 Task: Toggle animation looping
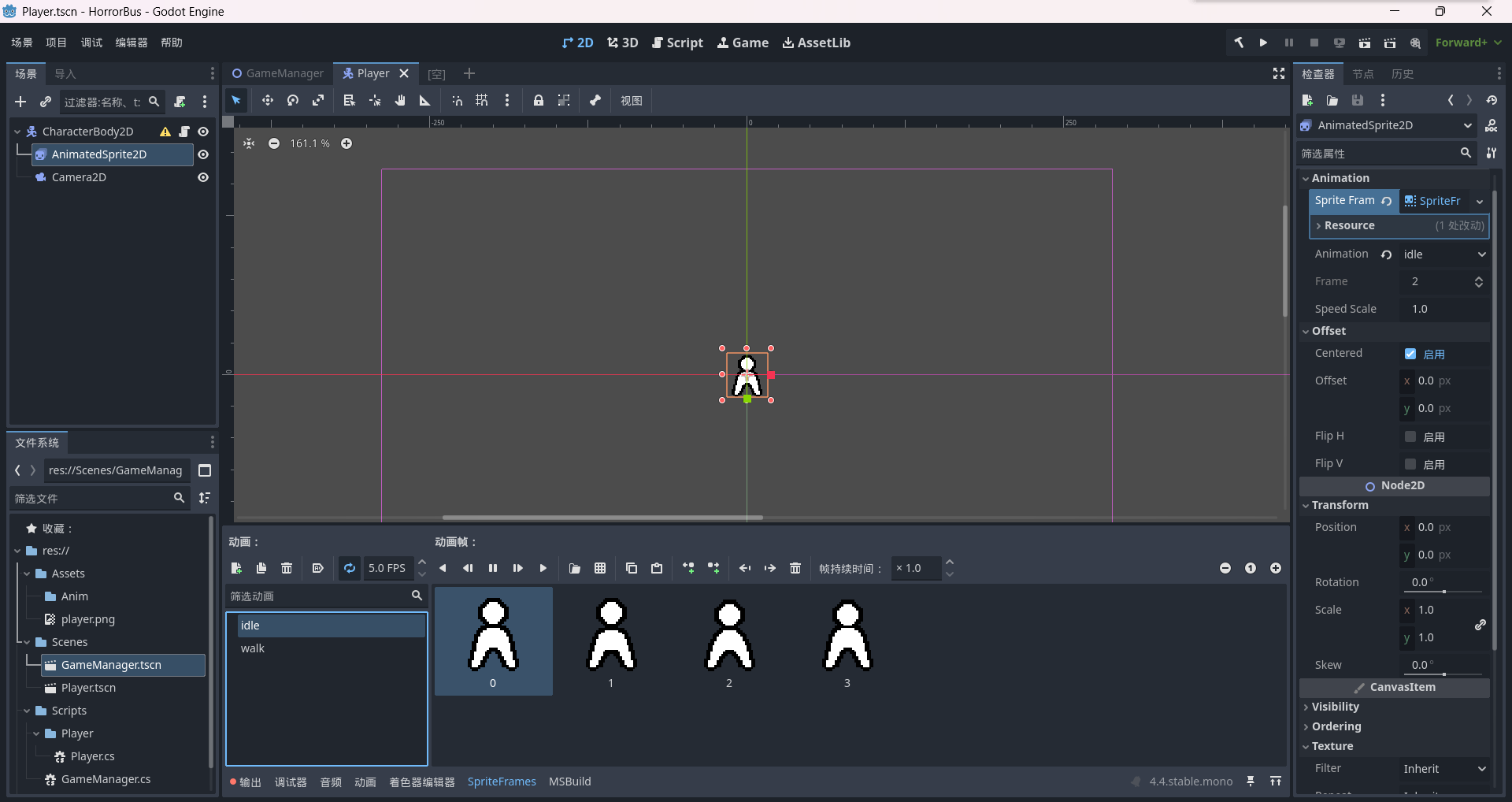[x=350, y=568]
